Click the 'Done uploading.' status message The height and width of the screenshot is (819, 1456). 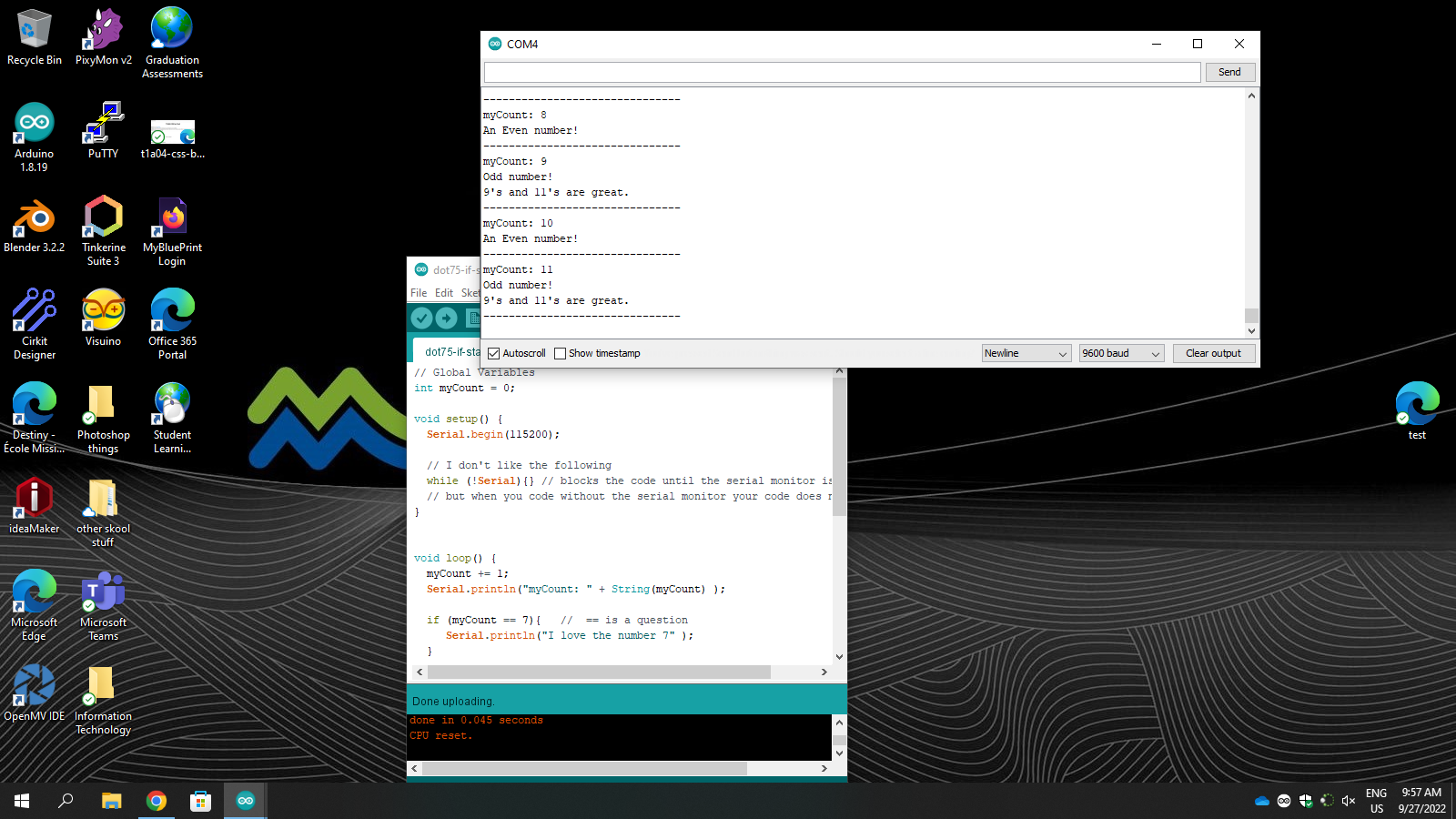453,702
